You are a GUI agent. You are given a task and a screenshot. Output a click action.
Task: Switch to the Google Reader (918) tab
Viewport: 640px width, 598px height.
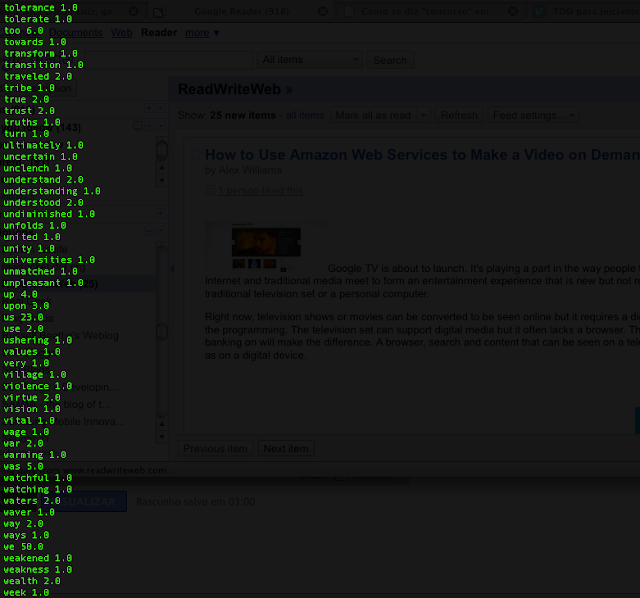(242, 11)
